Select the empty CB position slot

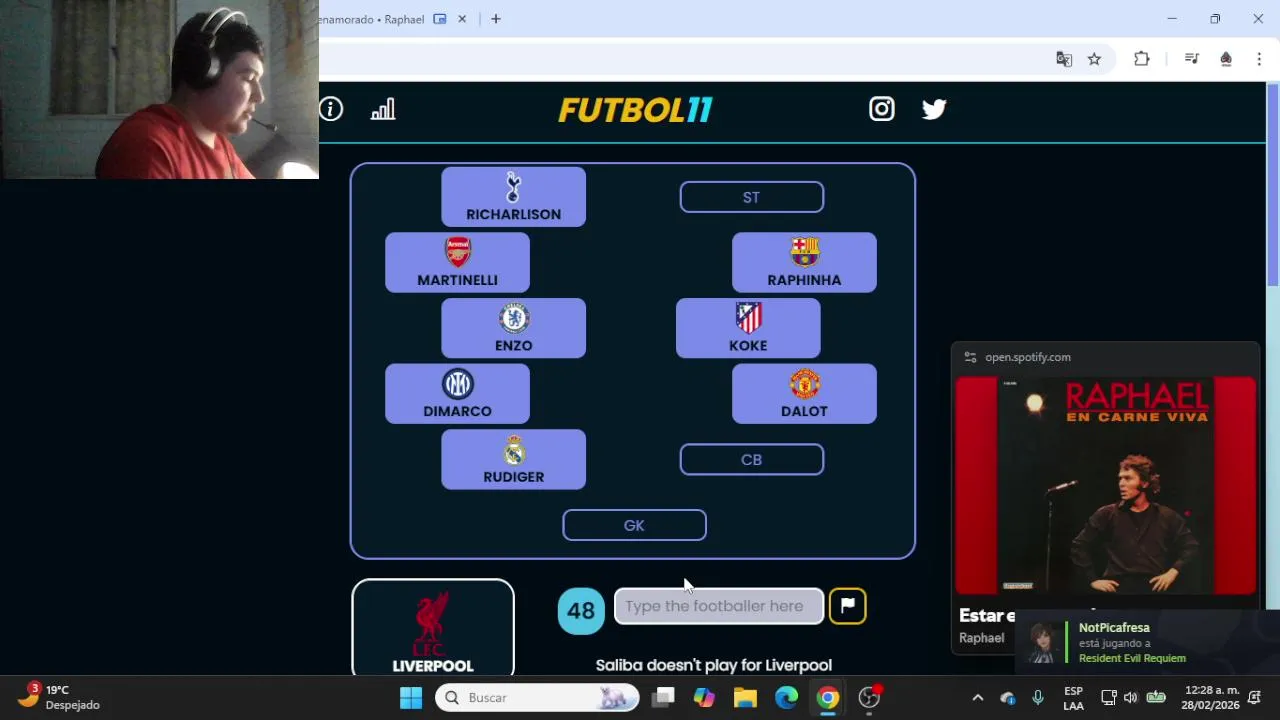tap(752, 460)
